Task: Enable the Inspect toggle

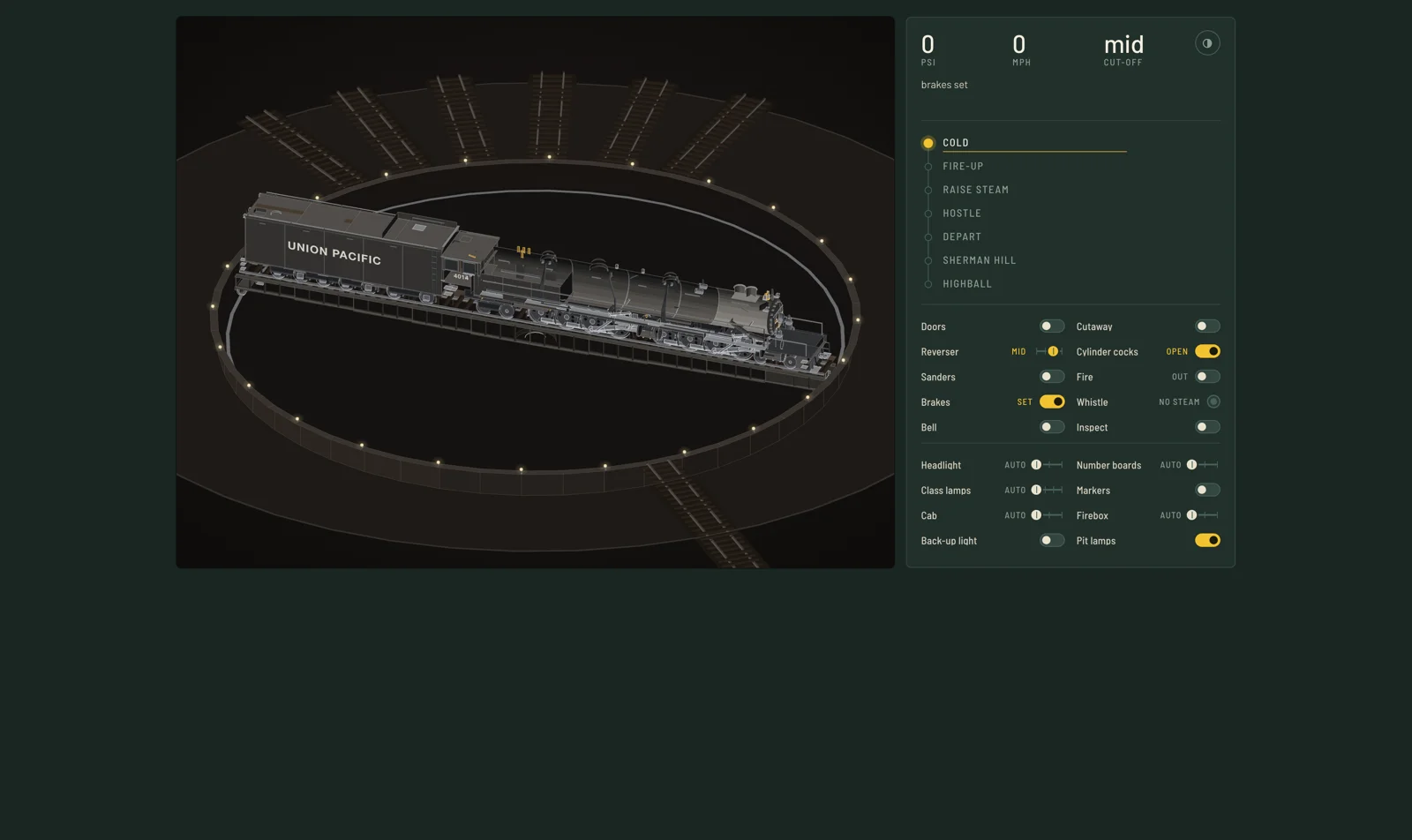Action: [1207, 427]
